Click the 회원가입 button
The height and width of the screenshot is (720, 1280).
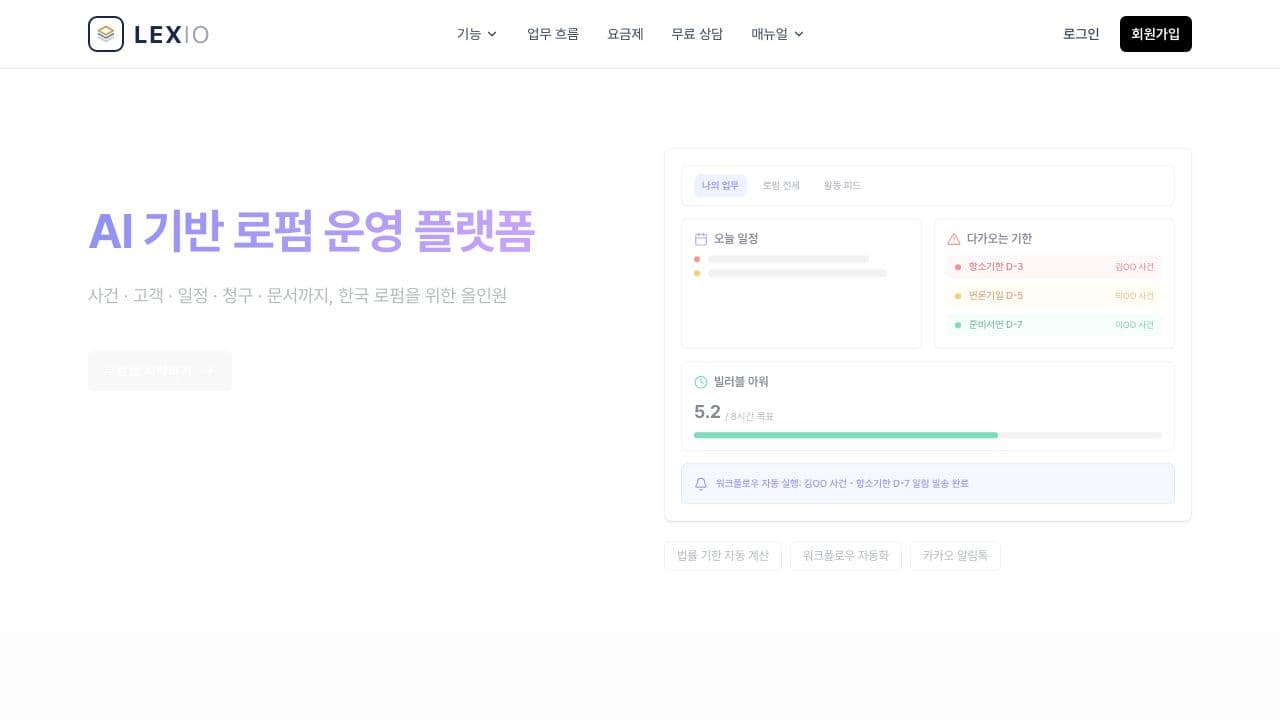pos(1156,33)
